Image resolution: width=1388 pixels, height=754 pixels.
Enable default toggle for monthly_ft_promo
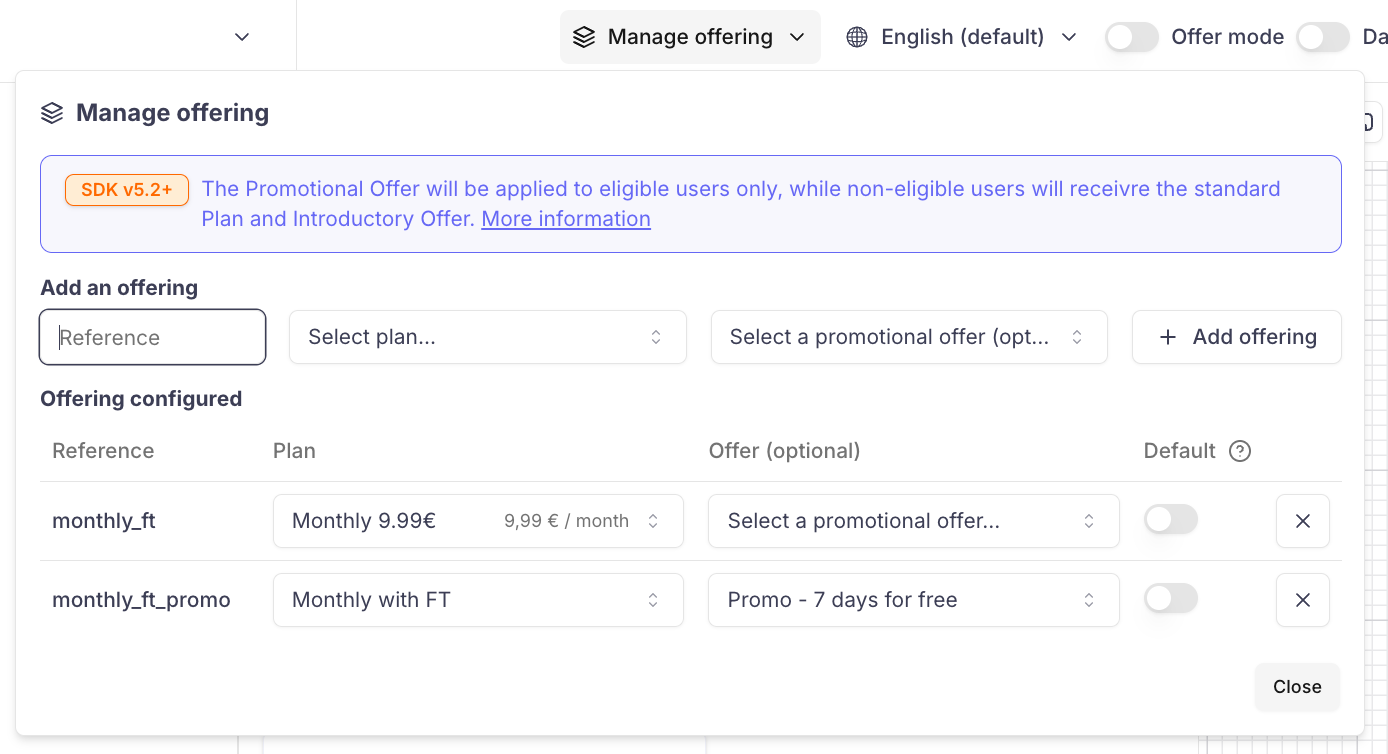[x=1171, y=599]
